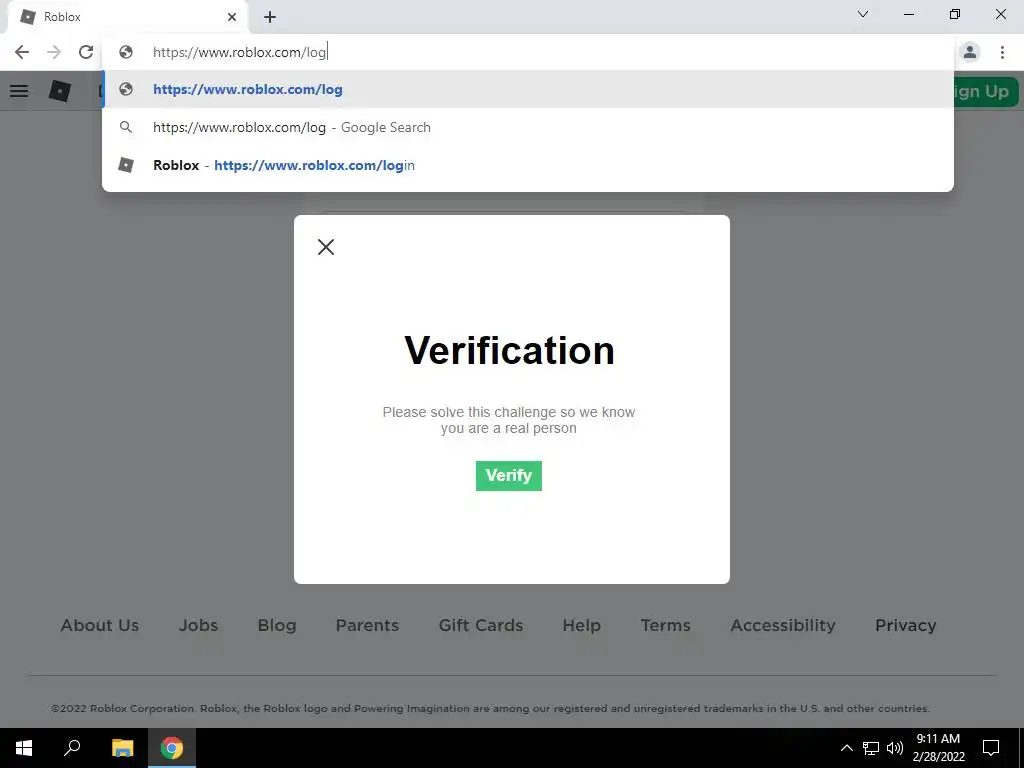This screenshot has height=768, width=1024.
Task: Close the Verification dialog with the X
Action: [326, 247]
